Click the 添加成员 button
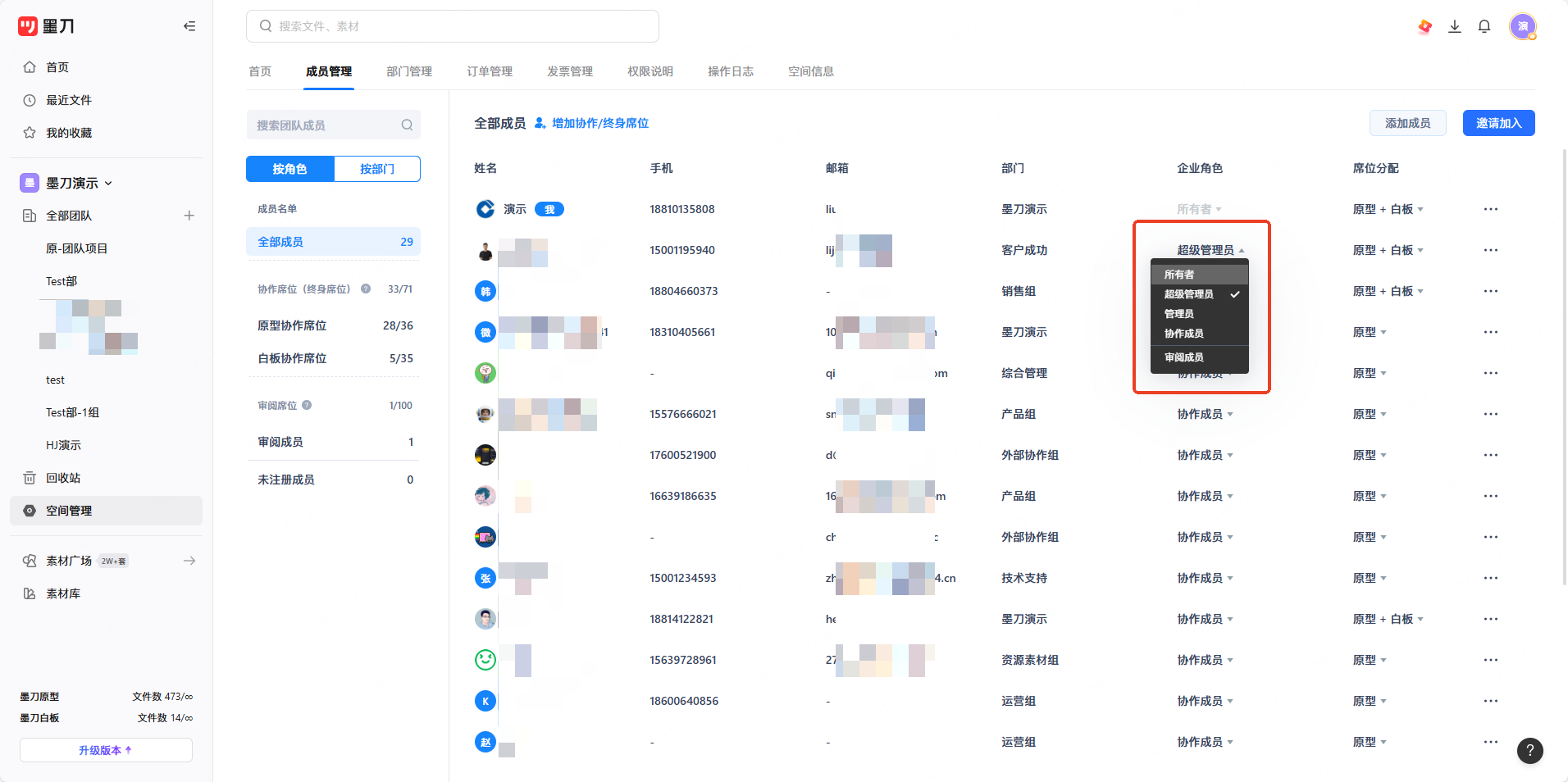This screenshot has width=1568, height=782. point(1407,123)
